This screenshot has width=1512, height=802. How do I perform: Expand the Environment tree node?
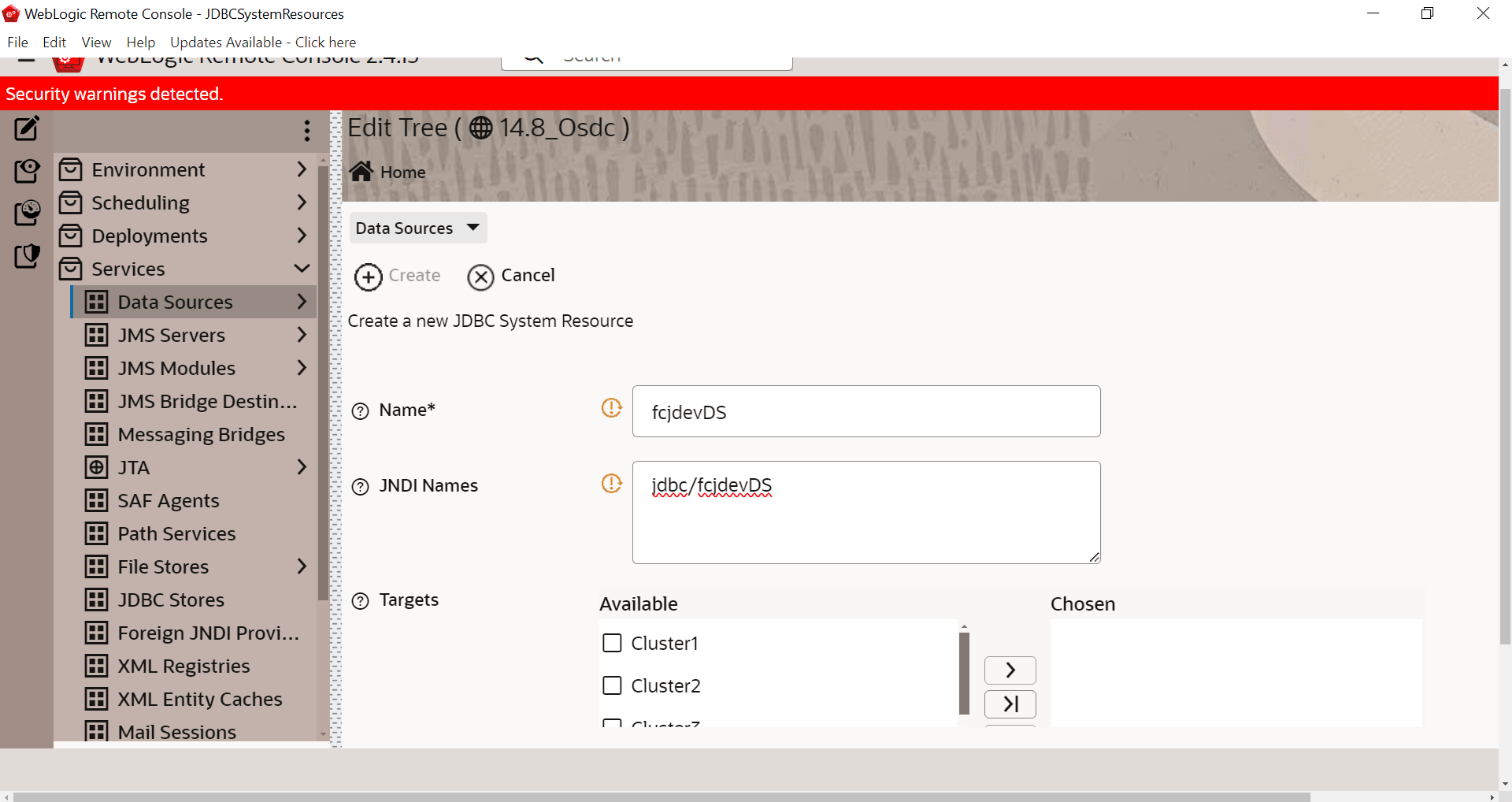[x=302, y=169]
